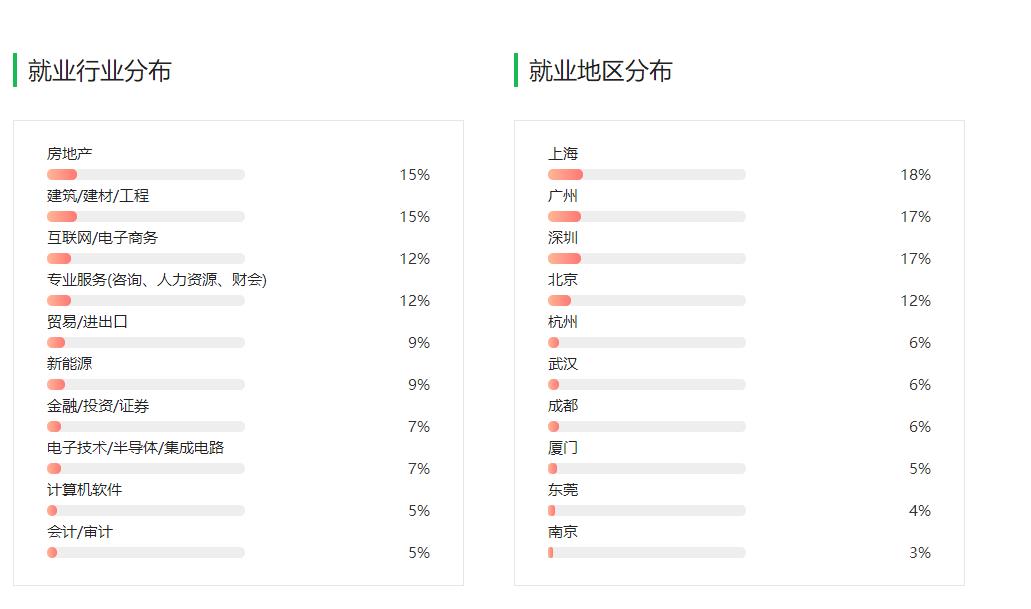This screenshot has height=609, width=1031.
Task: Click the 房地产 progress bar
Action: [145, 175]
